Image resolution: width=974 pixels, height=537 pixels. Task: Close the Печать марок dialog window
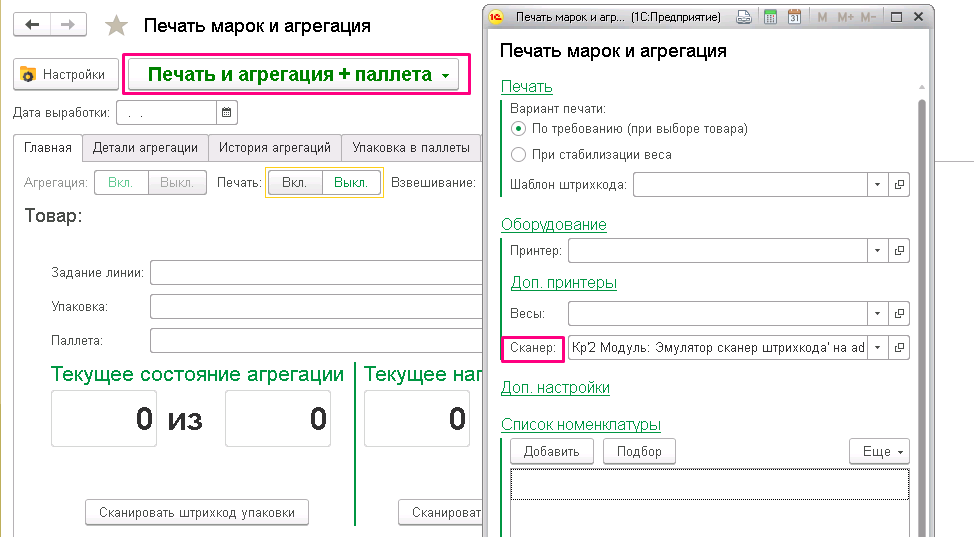[919, 17]
